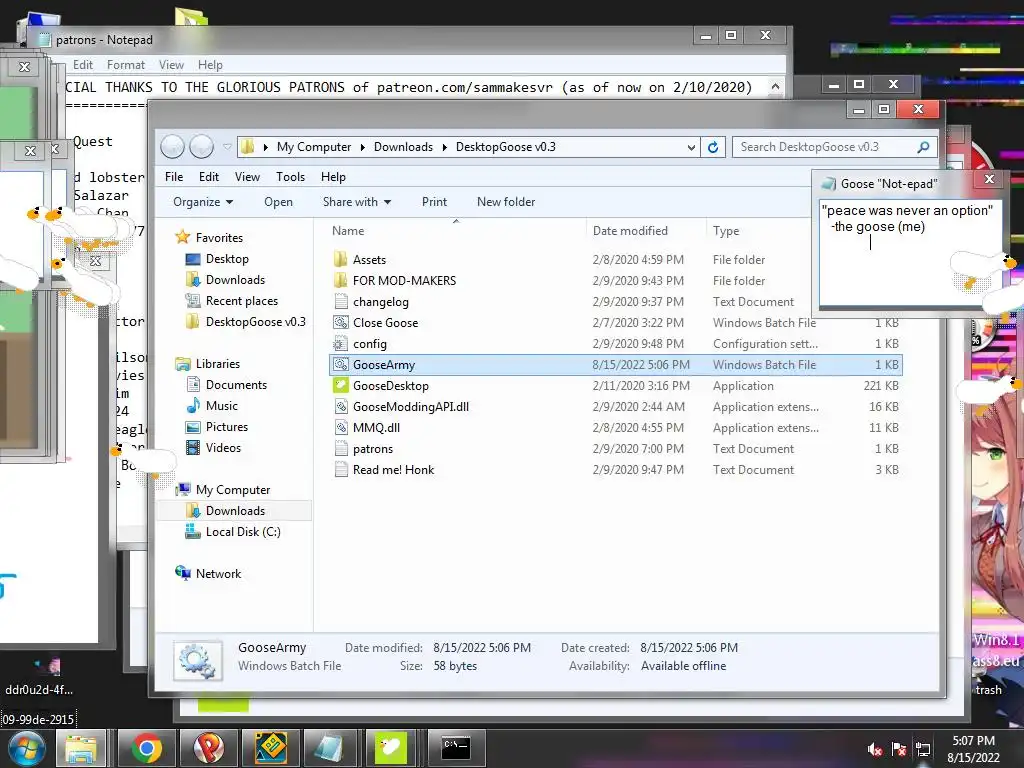Image resolution: width=1024 pixels, height=768 pixels.
Task: Open the PowerPoint-like P taskbar icon
Action: [x=208, y=748]
